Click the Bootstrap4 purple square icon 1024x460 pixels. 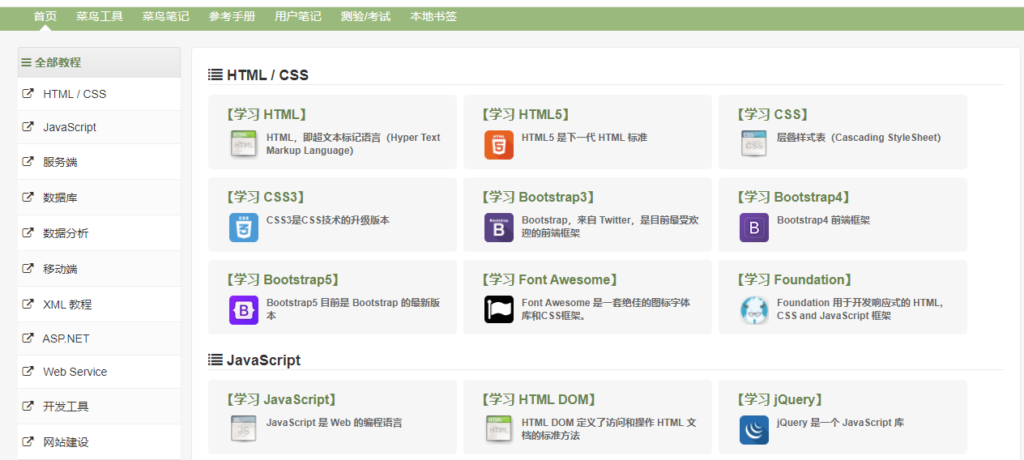[754, 227]
